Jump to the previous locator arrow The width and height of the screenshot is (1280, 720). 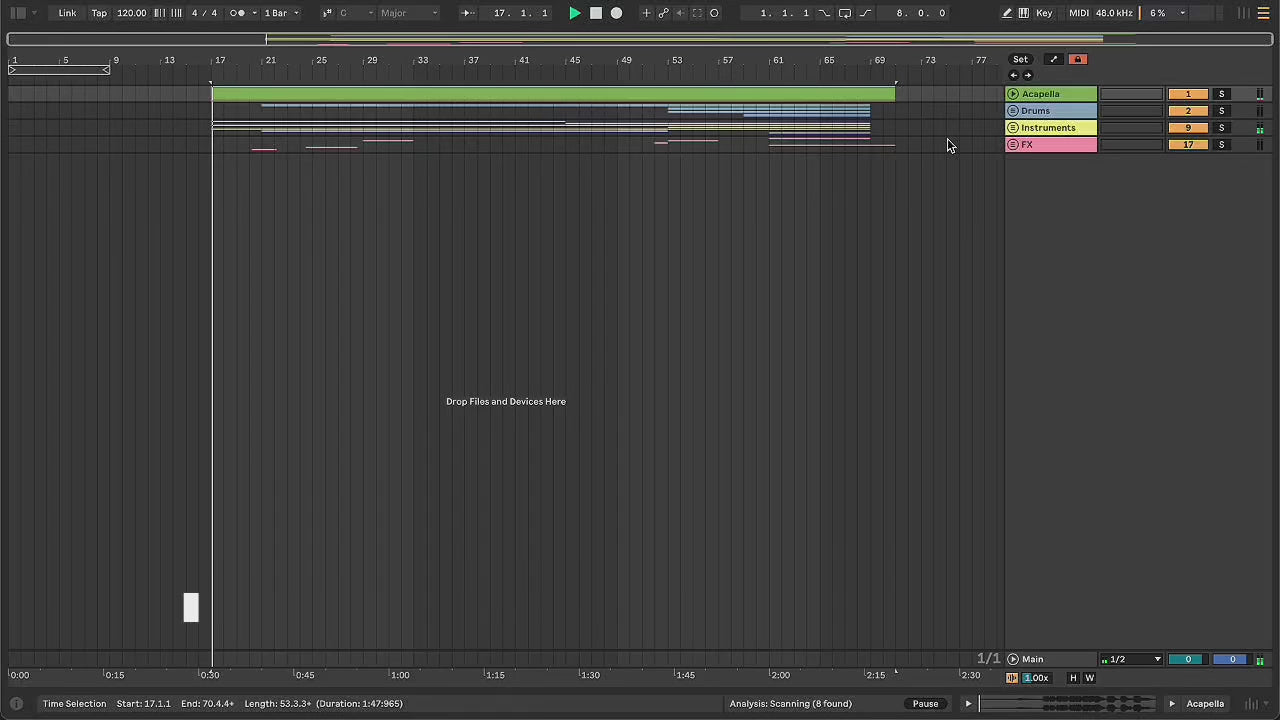point(1013,76)
